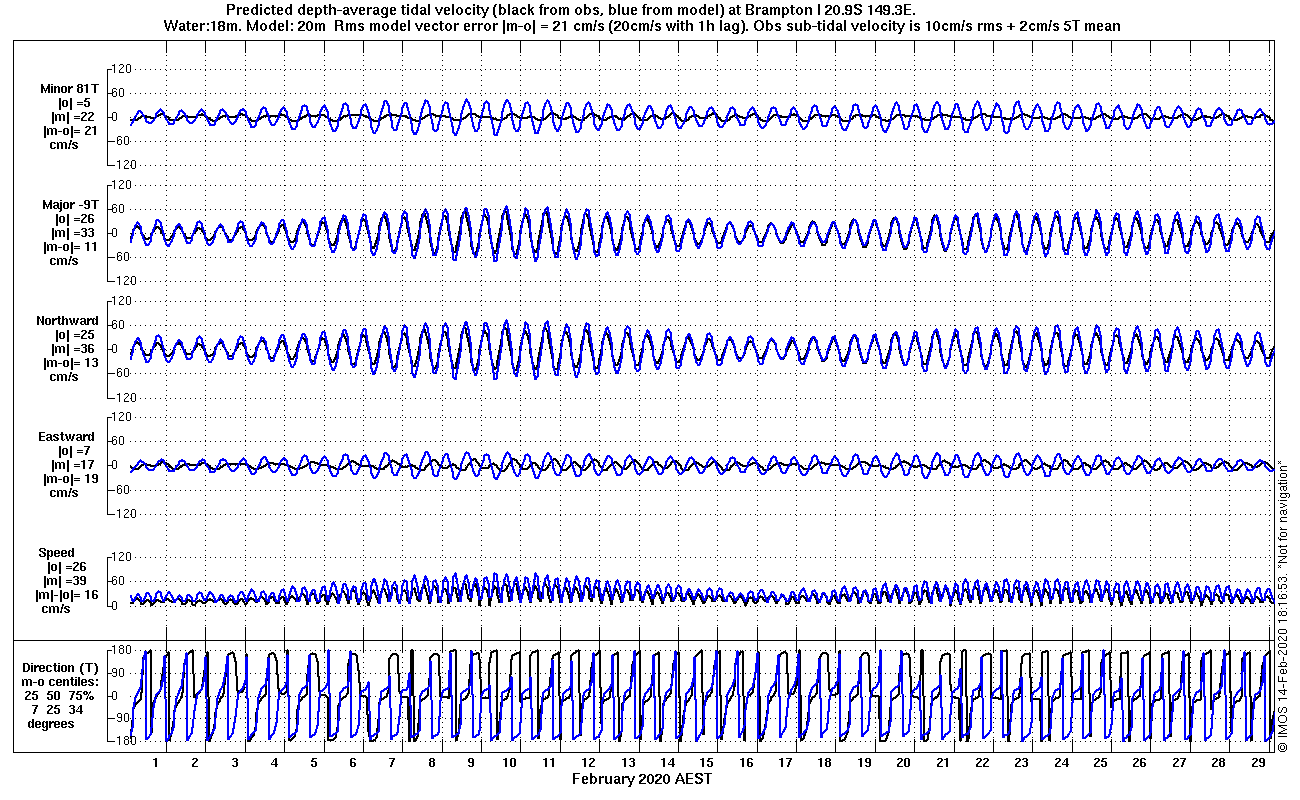This screenshot has width=1300, height=800.
Task: Click the 'Northward' panel label
Action: pyautogui.click(x=67, y=320)
